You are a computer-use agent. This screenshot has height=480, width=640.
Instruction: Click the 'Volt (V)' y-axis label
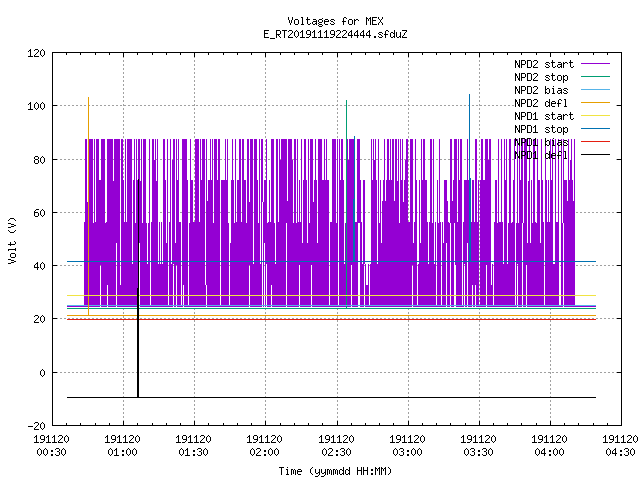tap(13, 241)
